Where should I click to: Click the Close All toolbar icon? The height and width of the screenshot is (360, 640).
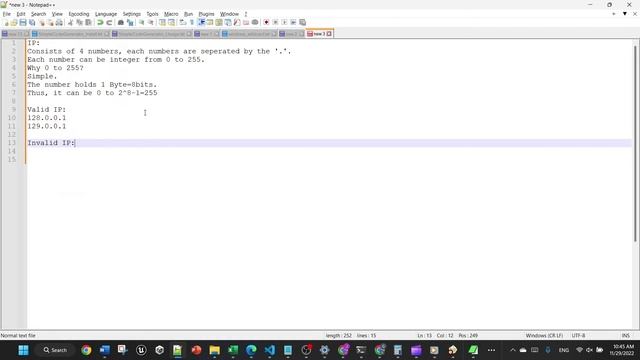point(50,22)
